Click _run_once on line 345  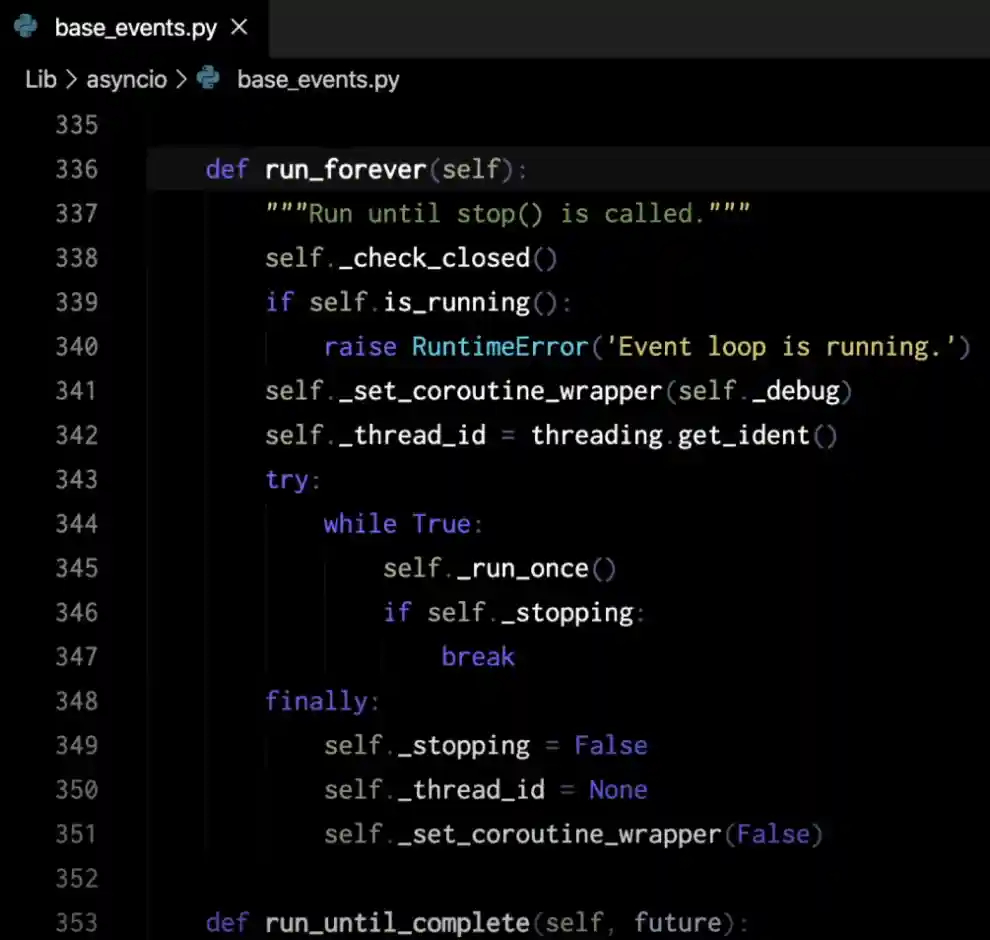click(x=523, y=568)
